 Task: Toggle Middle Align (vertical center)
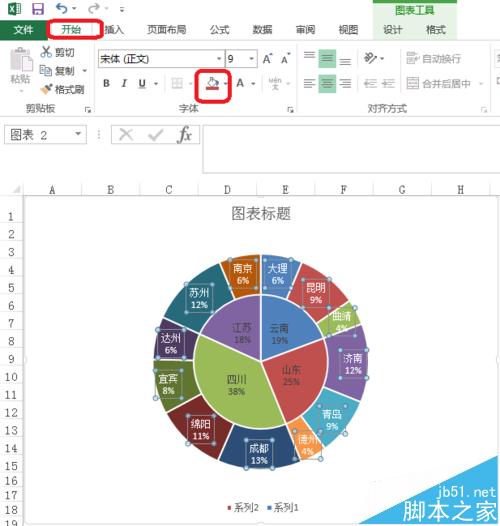pyautogui.click(x=327, y=59)
